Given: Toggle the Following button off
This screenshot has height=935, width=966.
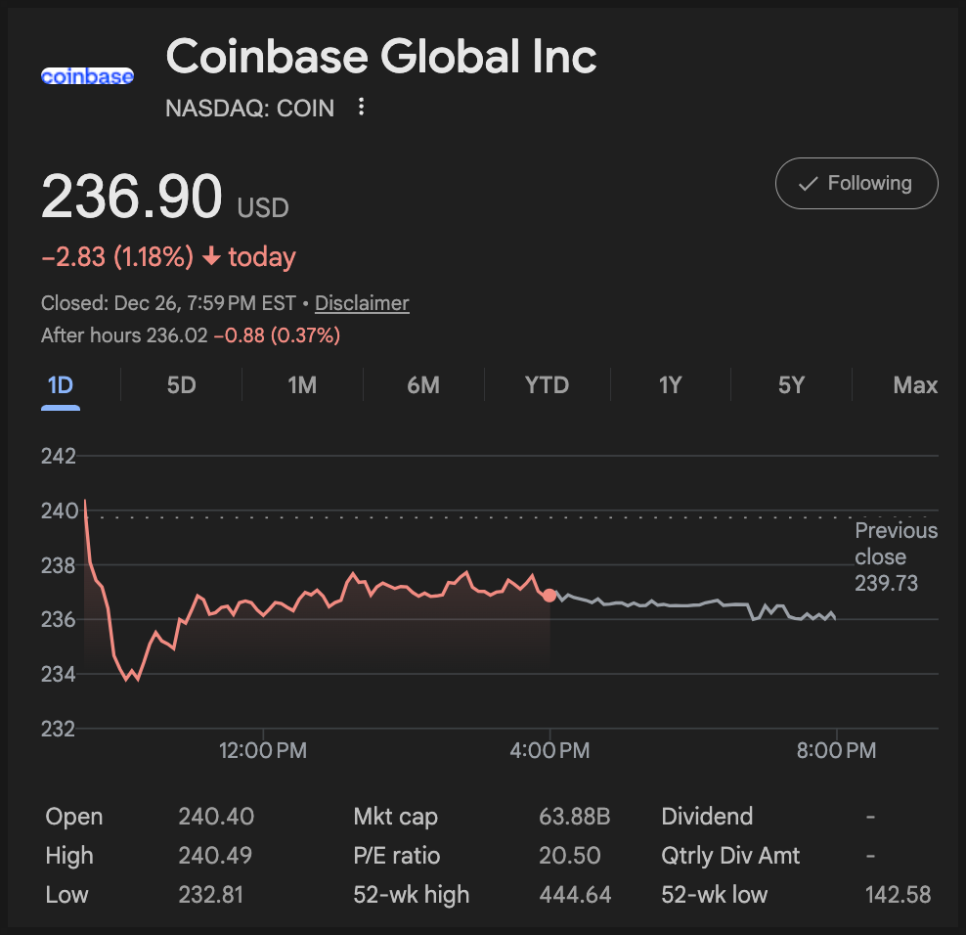Looking at the screenshot, I should [x=857, y=184].
